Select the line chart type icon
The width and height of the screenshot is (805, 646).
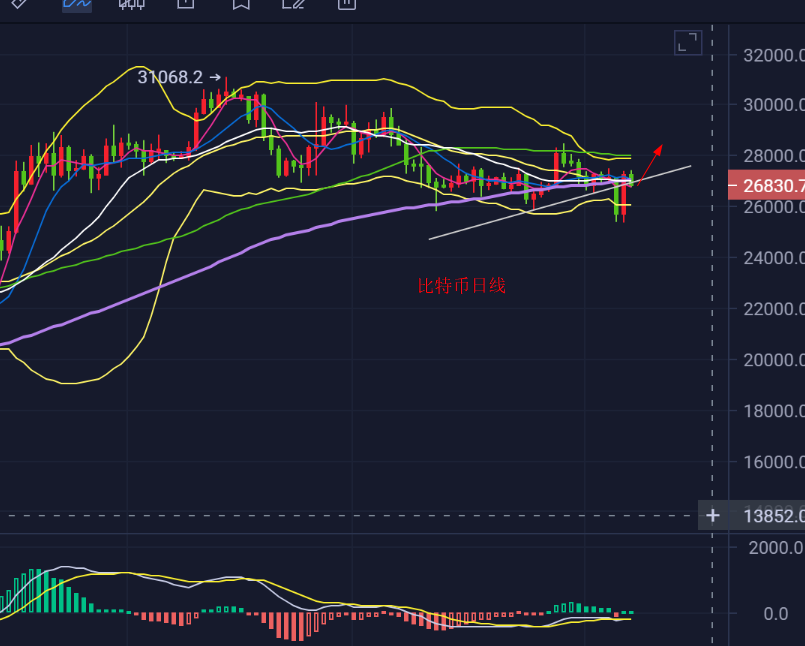point(76,4)
